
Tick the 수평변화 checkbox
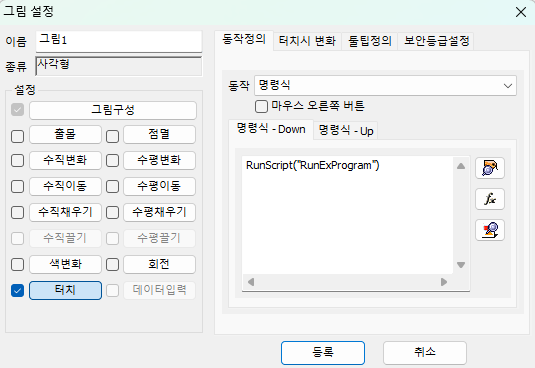coord(112,161)
